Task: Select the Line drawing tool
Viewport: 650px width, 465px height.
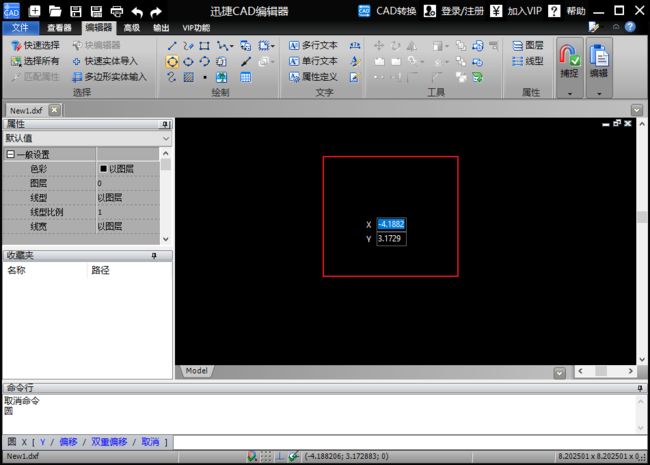Action: [172, 46]
